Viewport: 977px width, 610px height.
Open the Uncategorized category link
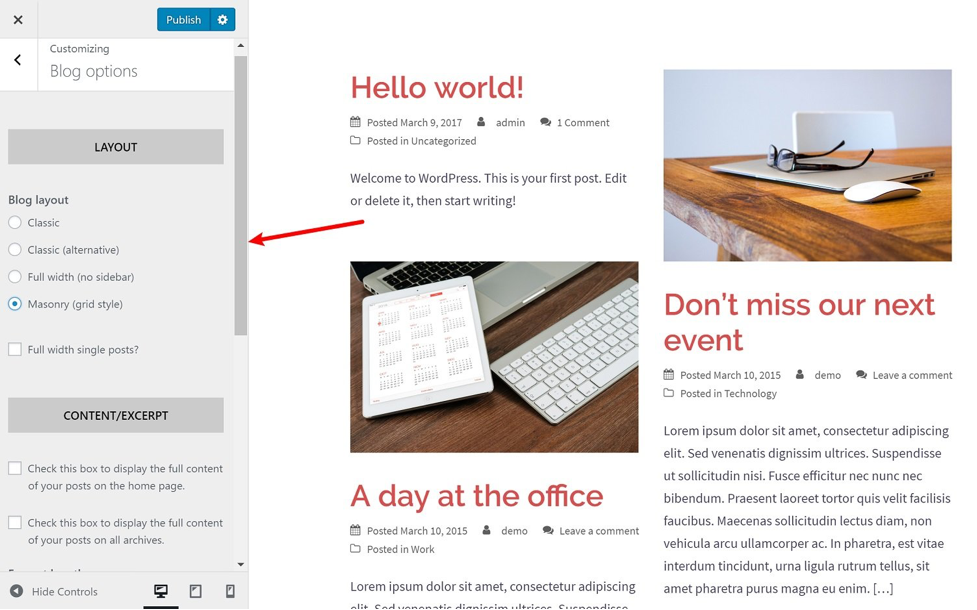444,141
